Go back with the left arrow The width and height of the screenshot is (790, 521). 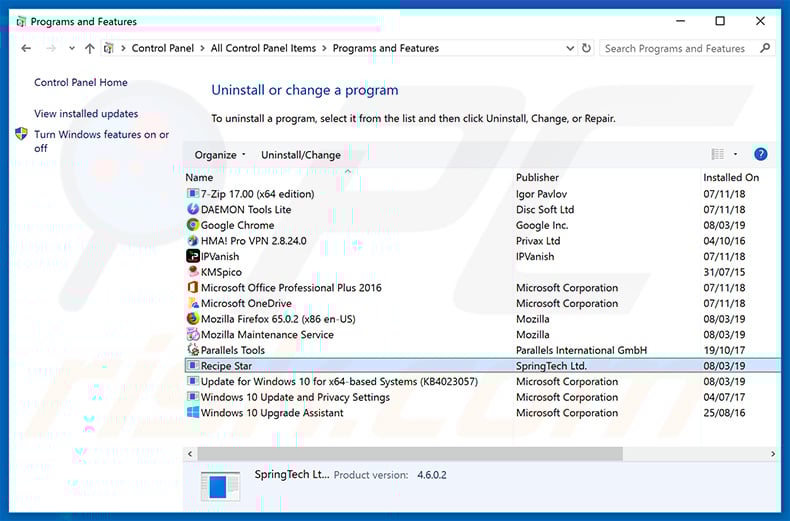26,48
